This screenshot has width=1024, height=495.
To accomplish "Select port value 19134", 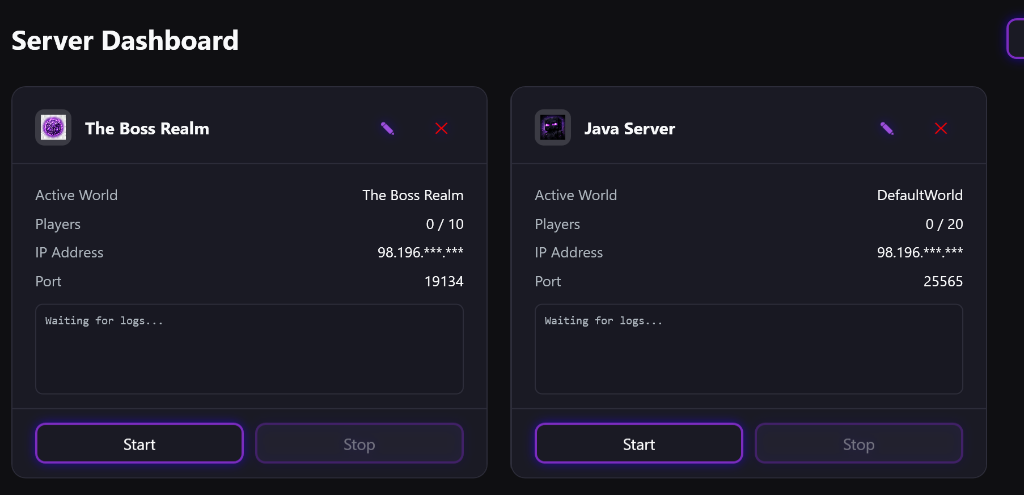I will tap(444, 281).
